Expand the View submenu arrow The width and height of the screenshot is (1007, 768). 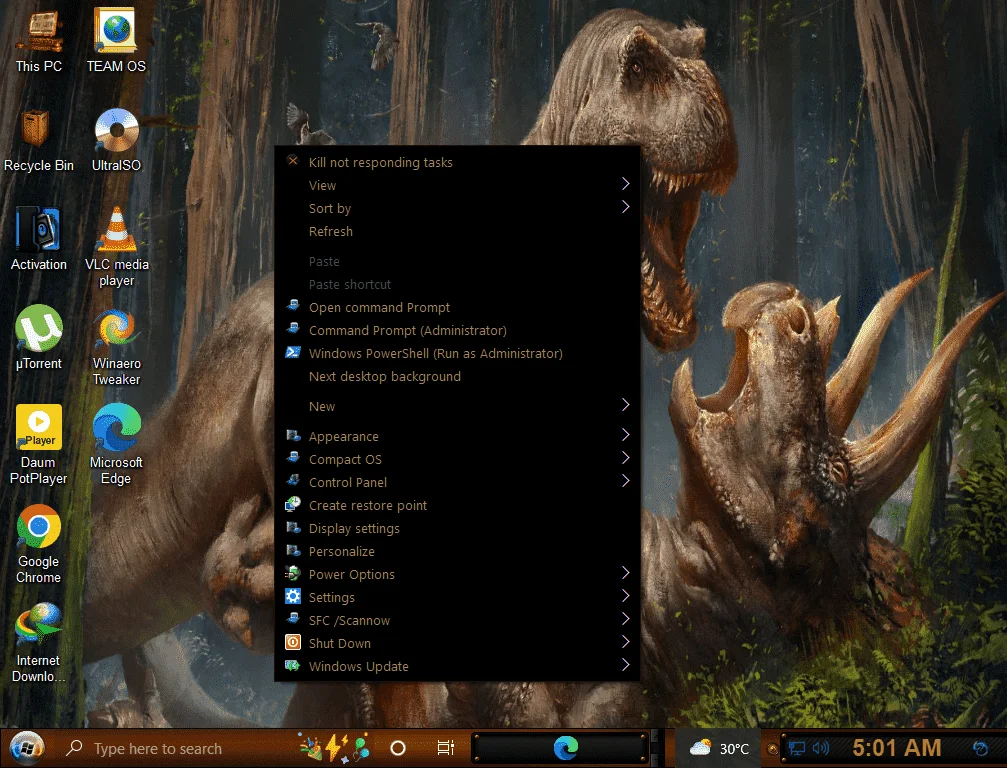coord(626,184)
